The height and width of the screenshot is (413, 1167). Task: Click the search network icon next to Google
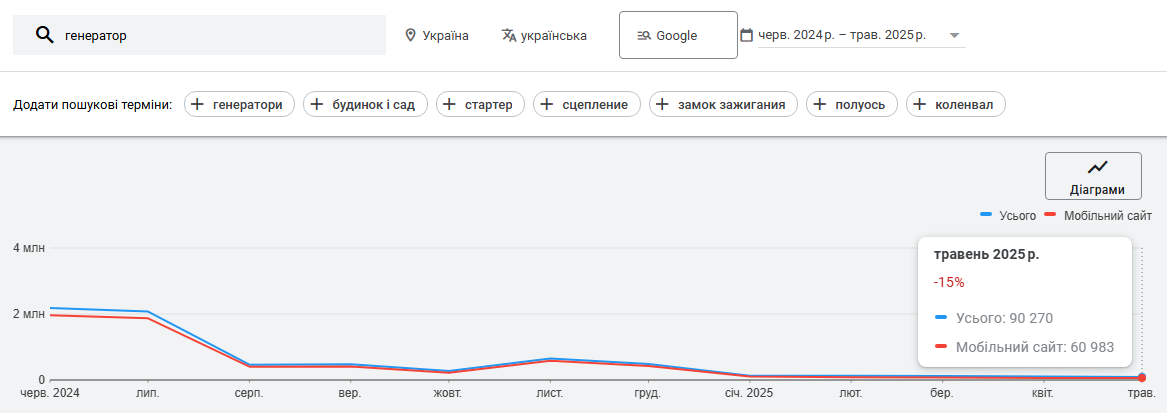[x=645, y=35]
